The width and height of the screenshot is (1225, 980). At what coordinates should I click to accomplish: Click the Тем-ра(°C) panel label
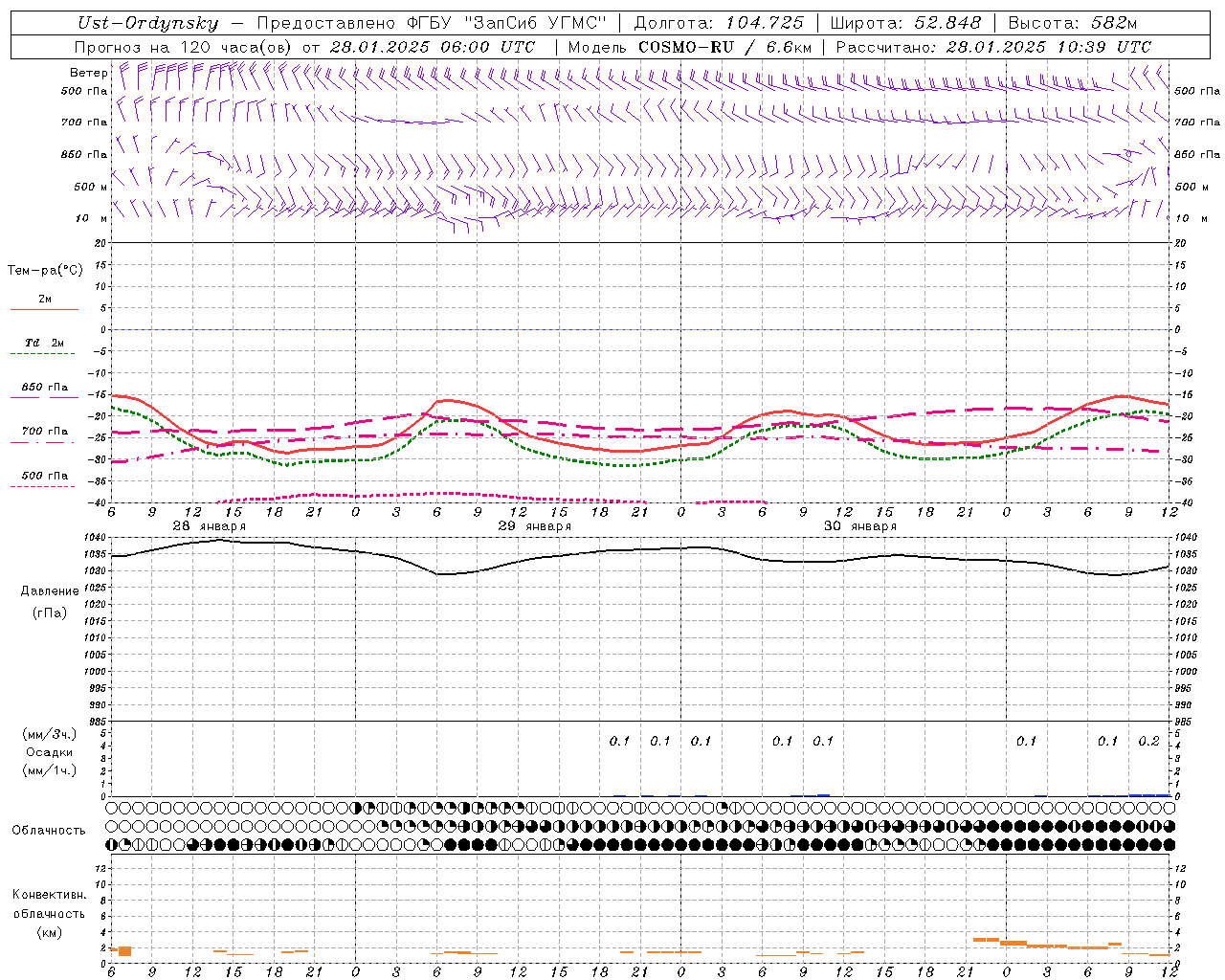[x=45, y=270]
